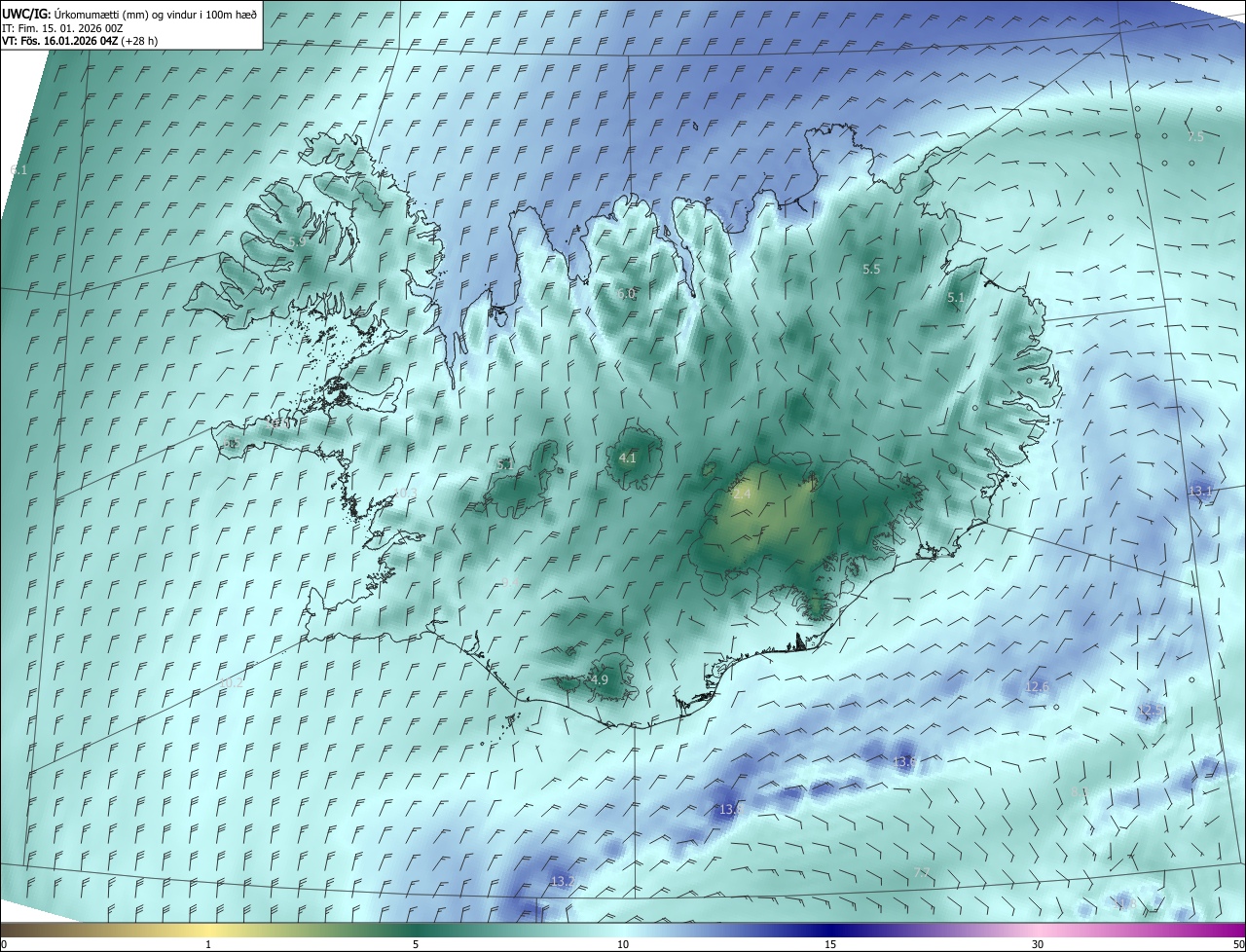Click the 15 tick on the color scale
The height and width of the screenshot is (952, 1246).
coord(830,944)
